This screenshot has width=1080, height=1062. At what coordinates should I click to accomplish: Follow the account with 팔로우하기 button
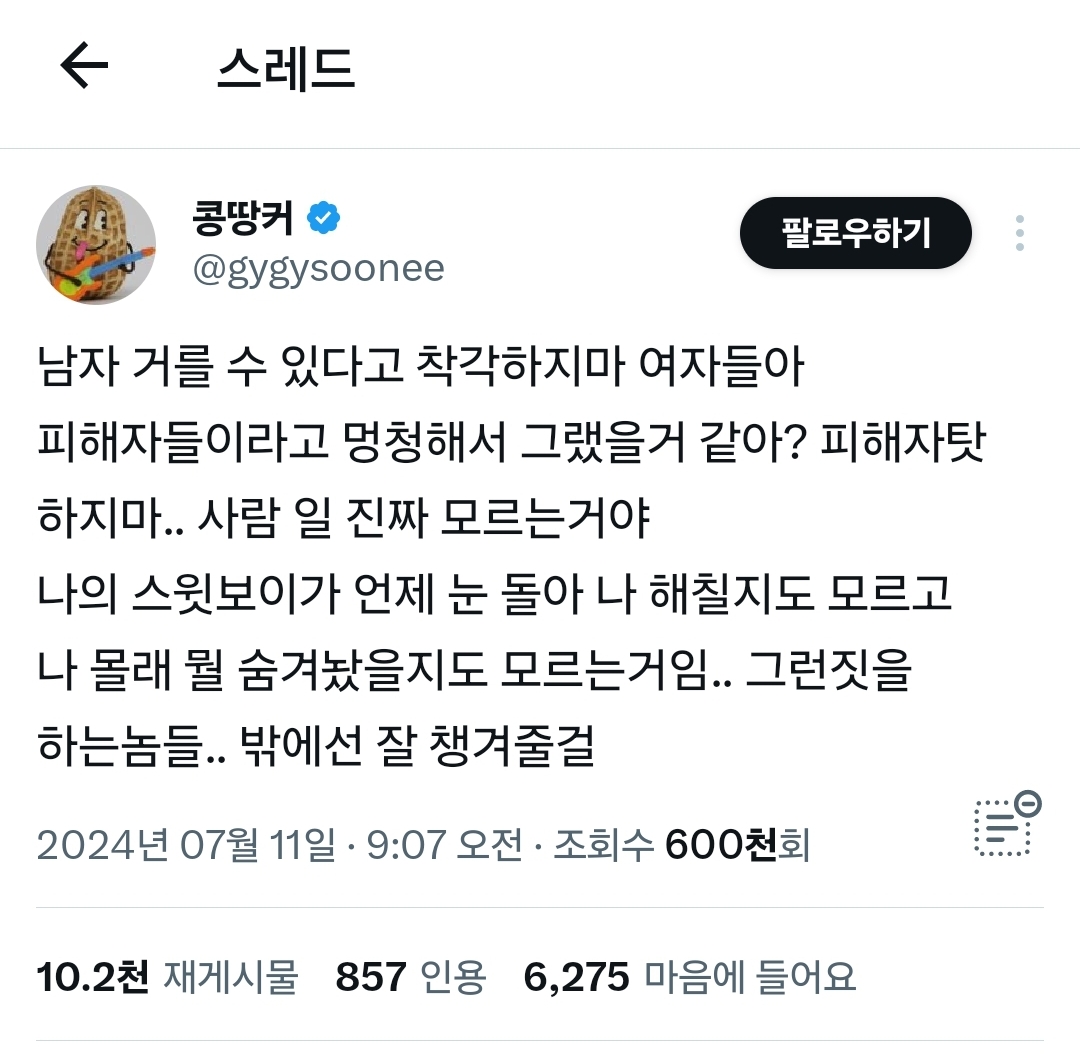[x=855, y=233]
